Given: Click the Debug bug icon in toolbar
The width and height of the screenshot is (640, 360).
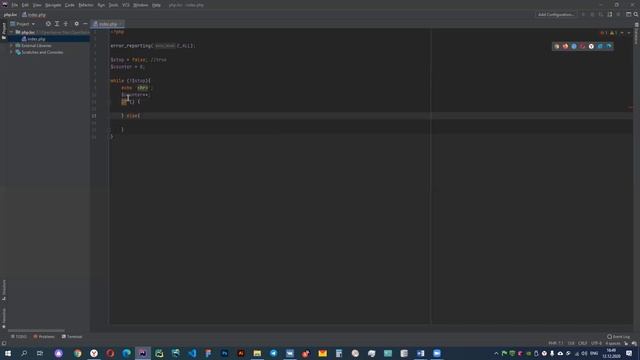Looking at the screenshot, I should (592, 14).
